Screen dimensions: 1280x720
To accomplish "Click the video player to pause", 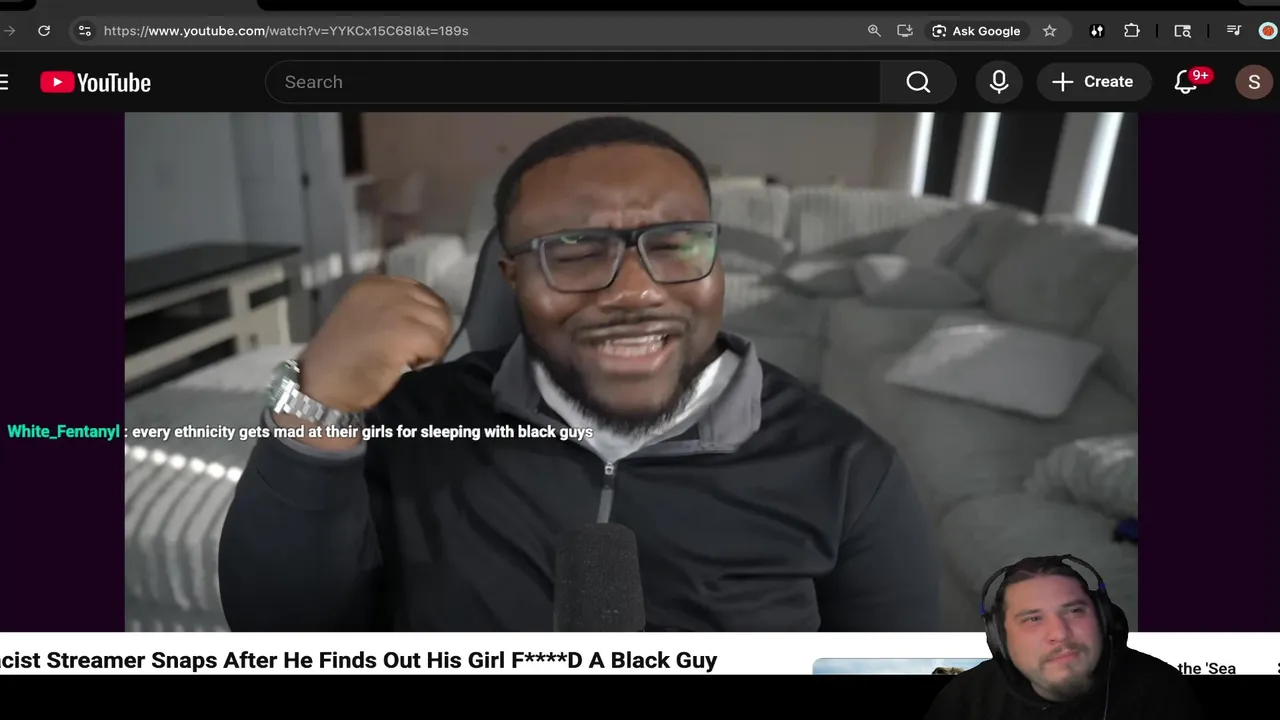I will [630, 372].
